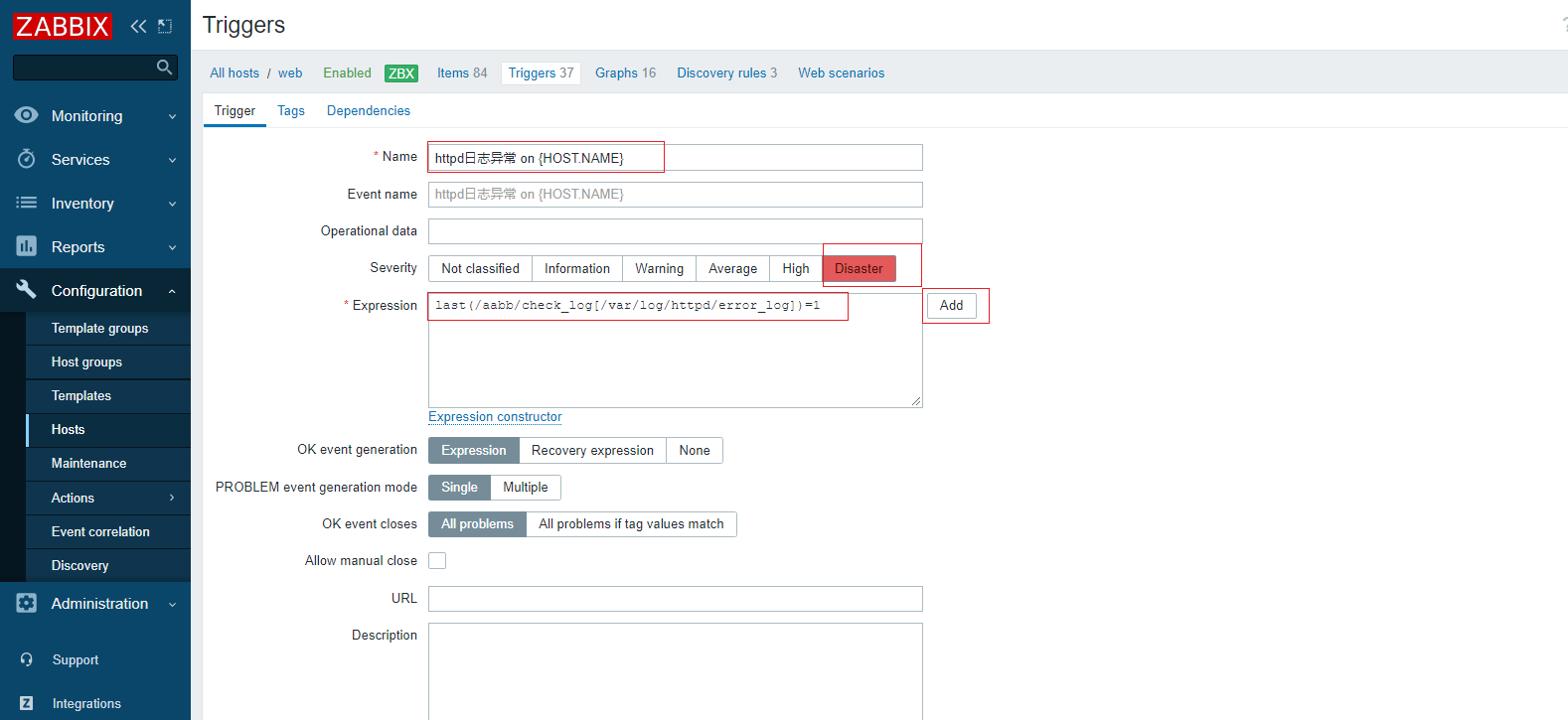Select Information severity
1568x720 pixels.
pyautogui.click(x=577, y=269)
